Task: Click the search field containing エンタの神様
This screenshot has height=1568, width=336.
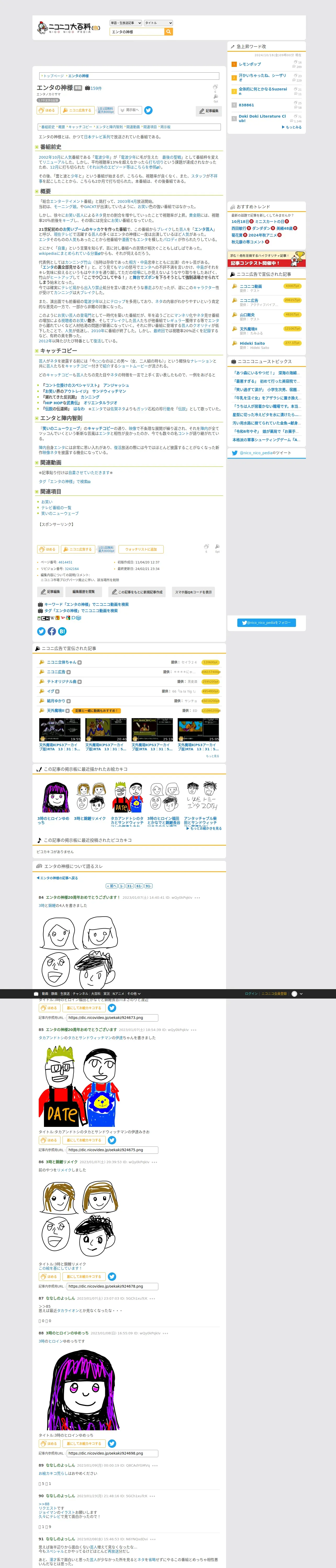Action: 137,32
